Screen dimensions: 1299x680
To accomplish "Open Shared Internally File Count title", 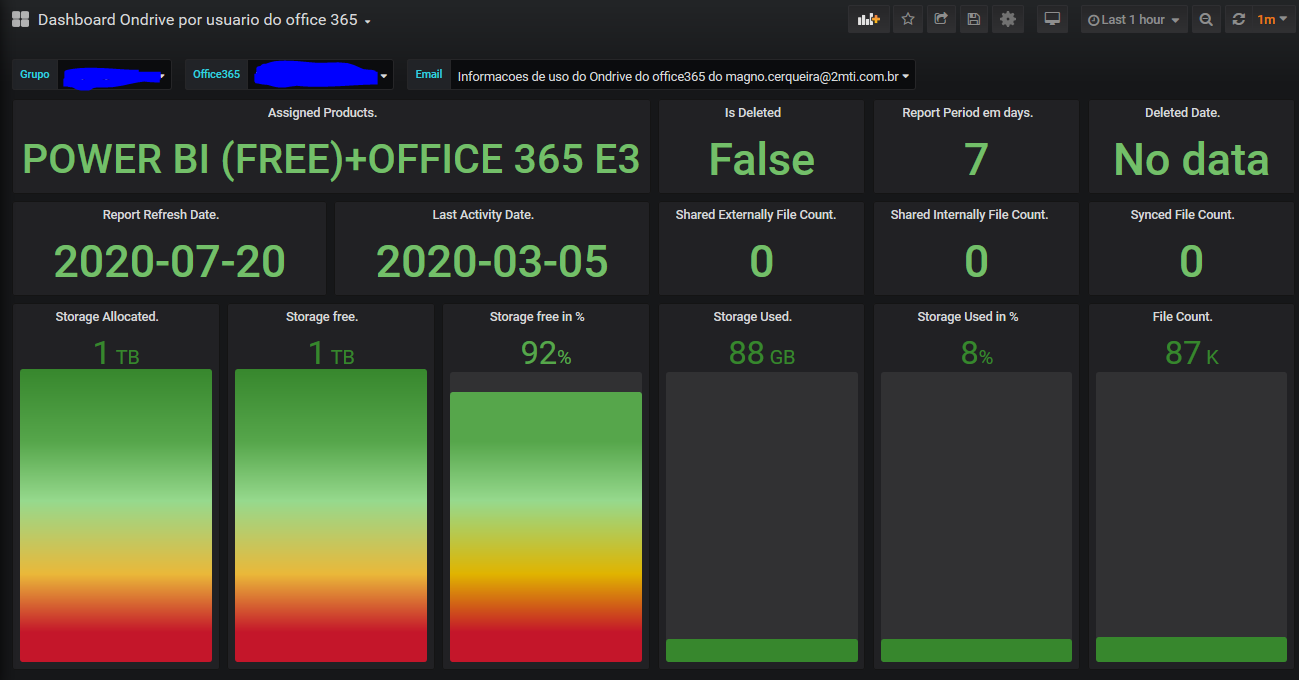I will click(970, 215).
